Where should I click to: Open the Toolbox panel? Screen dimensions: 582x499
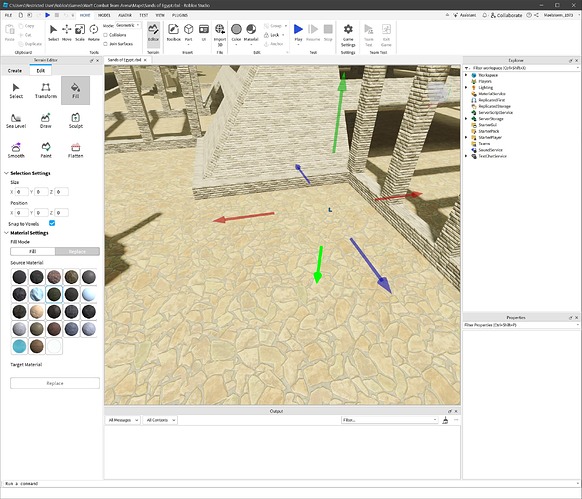click(173, 33)
